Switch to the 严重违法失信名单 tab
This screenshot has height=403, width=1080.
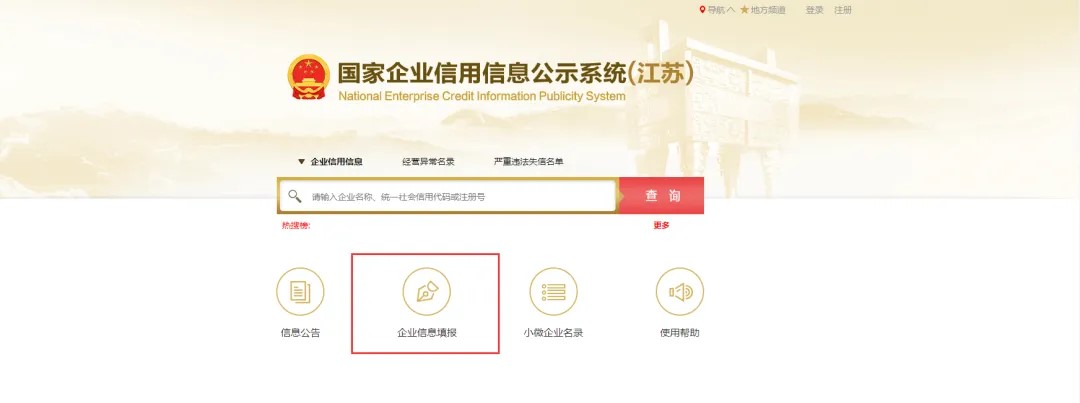[x=528, y=162]
